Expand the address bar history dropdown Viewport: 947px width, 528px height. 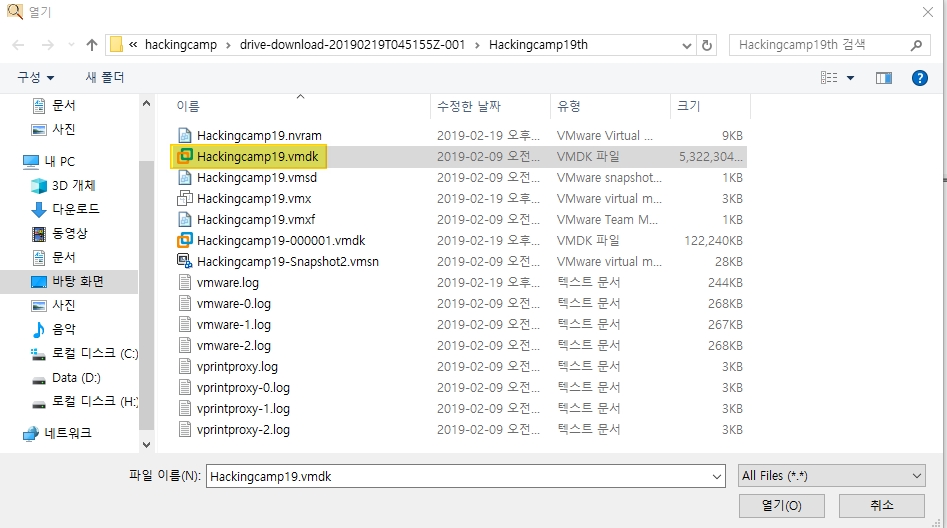click(687, 45)
